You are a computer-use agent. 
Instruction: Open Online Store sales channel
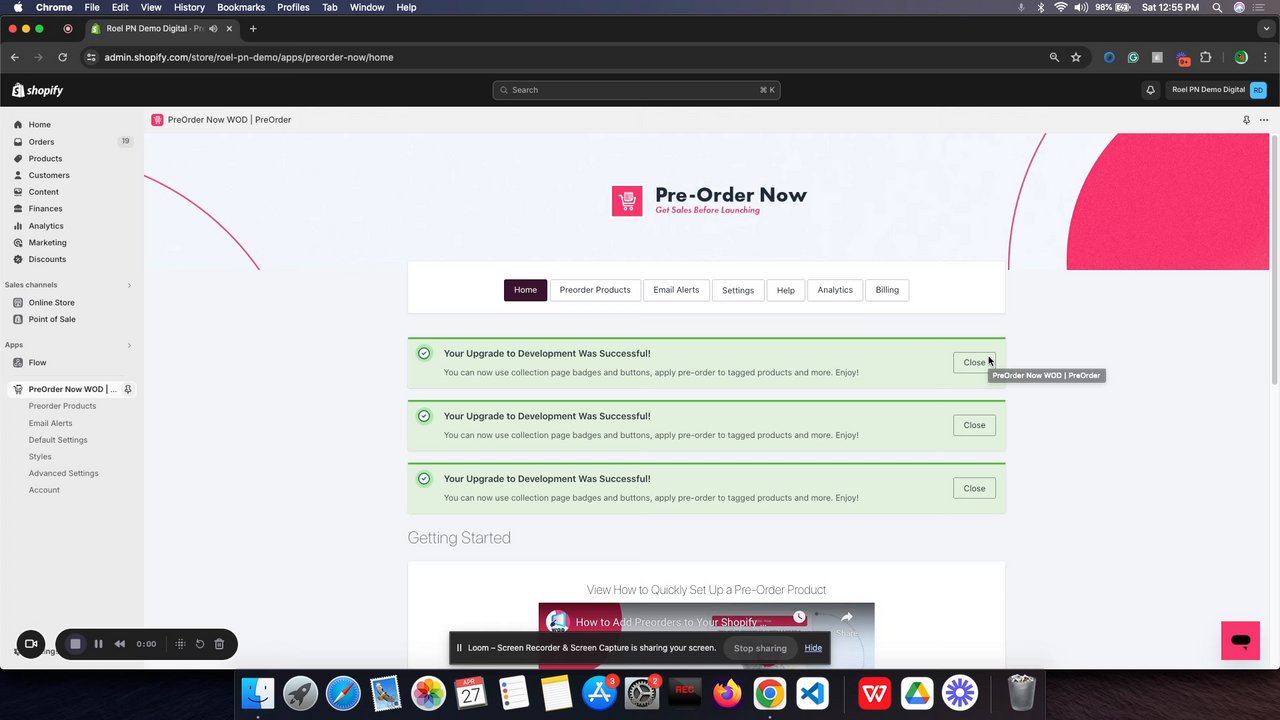coord(51,303)
